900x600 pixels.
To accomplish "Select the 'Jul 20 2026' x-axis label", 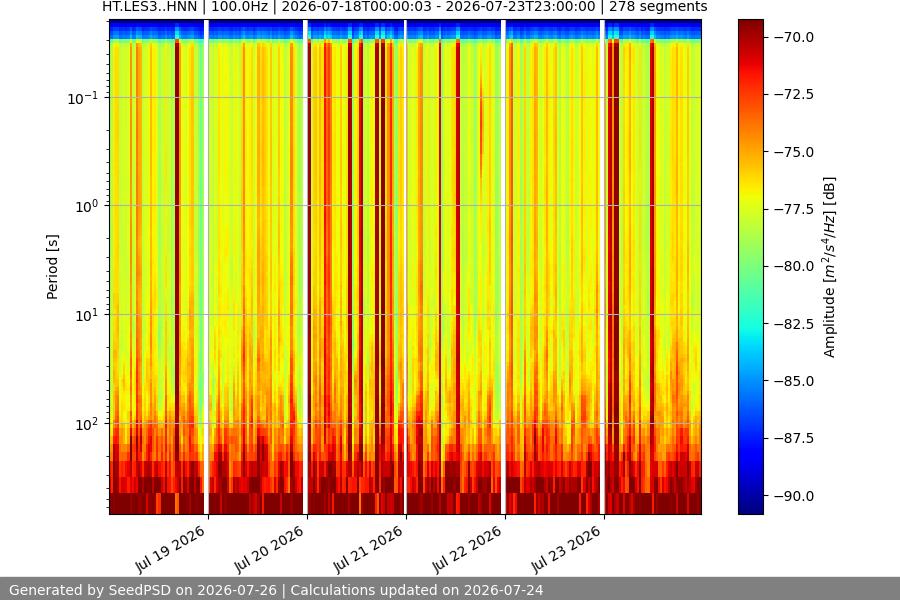I will pos(269,549).
